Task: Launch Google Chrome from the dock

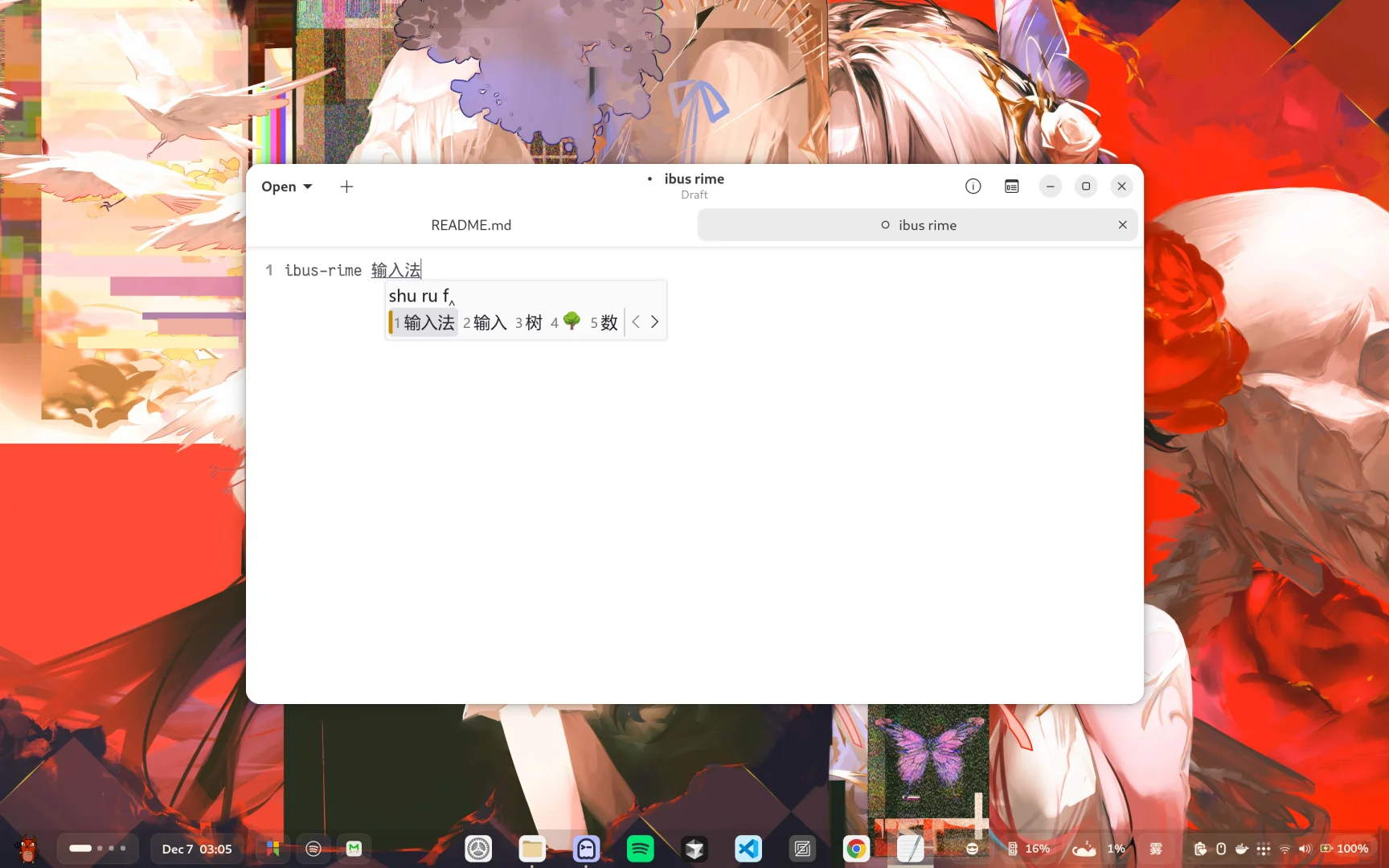Action: (856, 849)
